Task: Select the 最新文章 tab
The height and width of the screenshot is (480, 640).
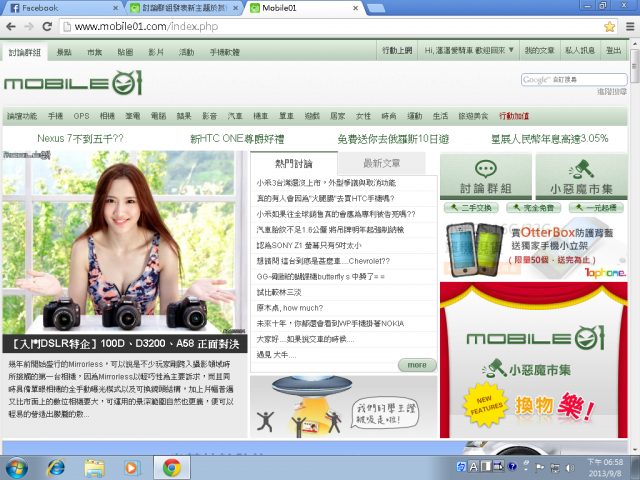Action: 382,163
